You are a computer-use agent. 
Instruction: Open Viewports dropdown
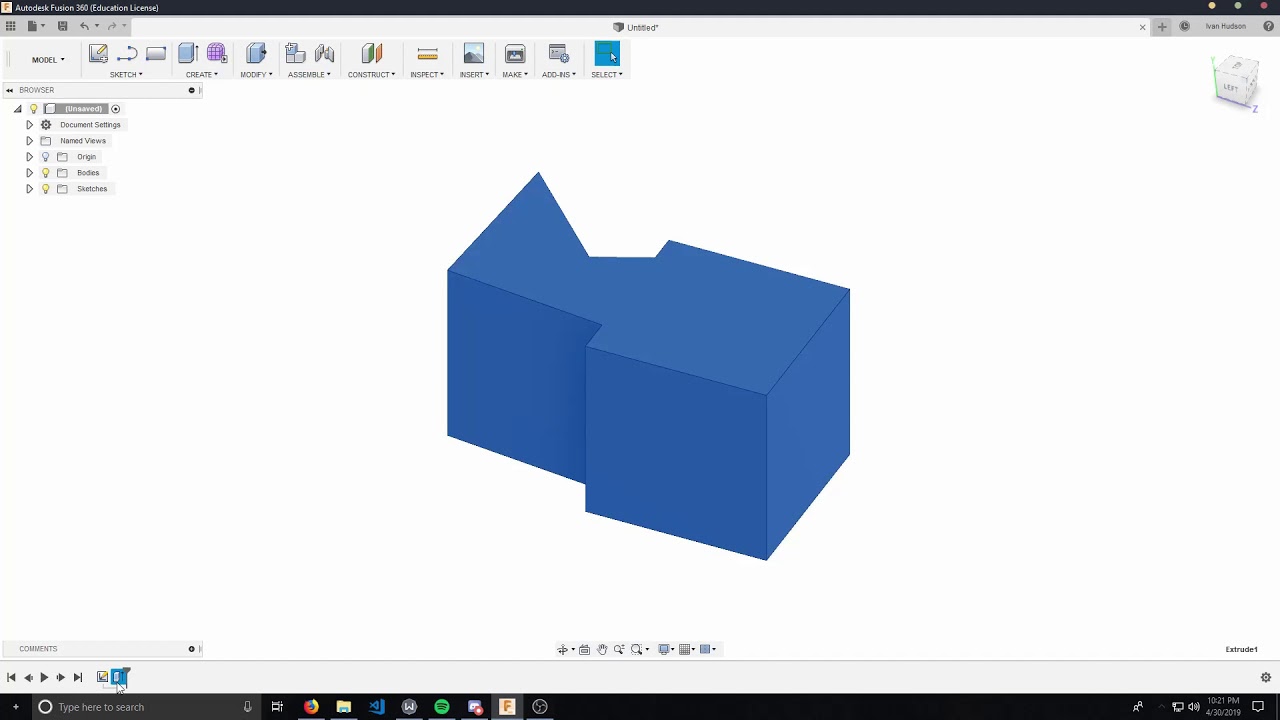pyautogui.click(x=708, y=649)
